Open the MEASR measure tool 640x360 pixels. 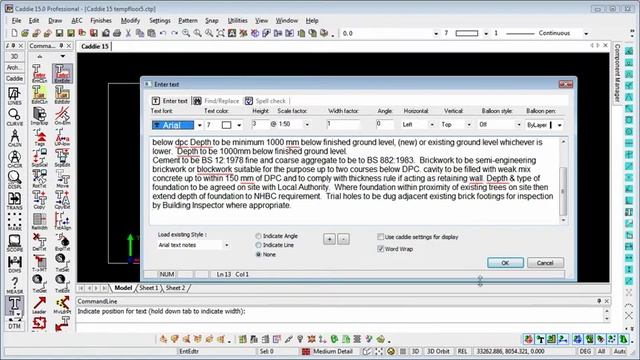click(14, 284)
